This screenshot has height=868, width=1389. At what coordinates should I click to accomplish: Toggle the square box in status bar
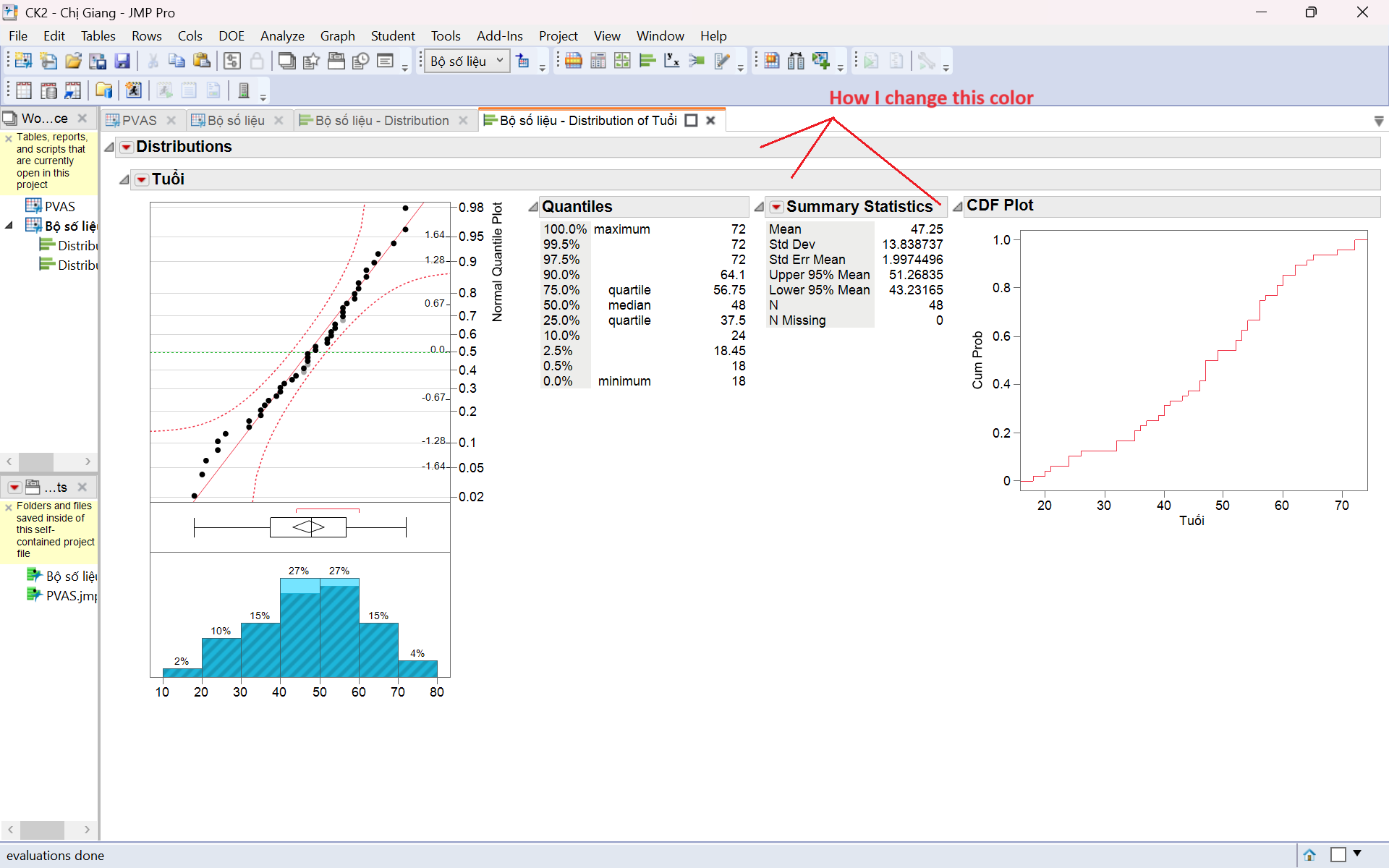pyautogui.click(x=1338, y=855)
